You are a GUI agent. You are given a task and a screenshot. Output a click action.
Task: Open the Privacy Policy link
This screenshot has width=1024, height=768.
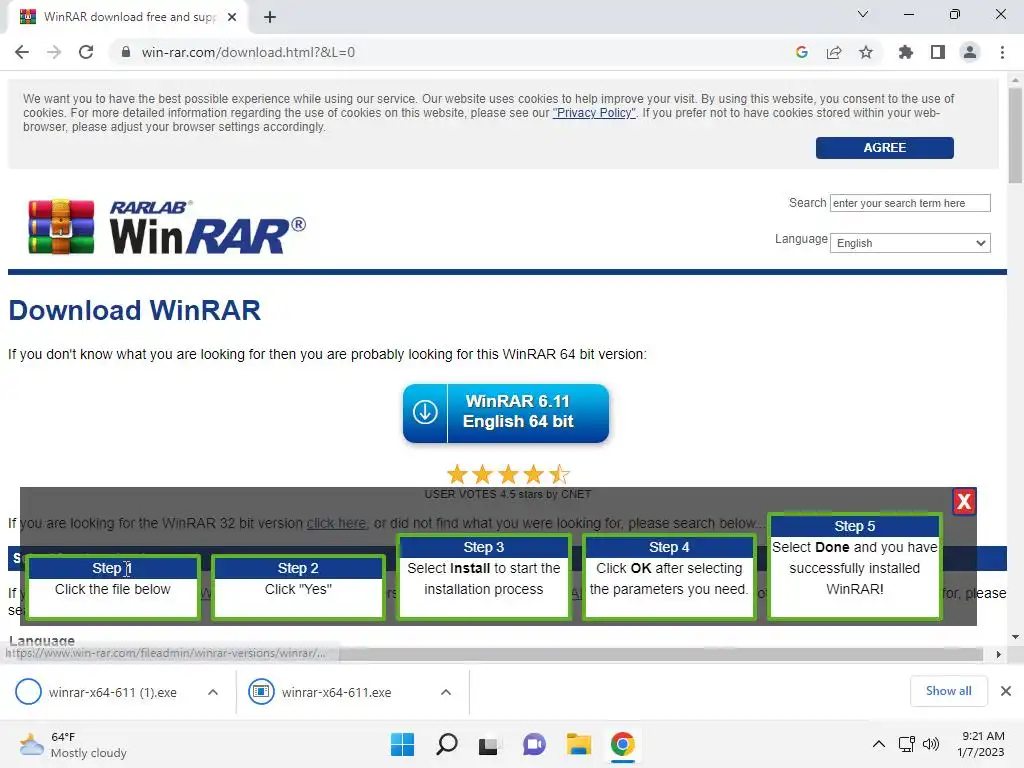coord(594,113)
